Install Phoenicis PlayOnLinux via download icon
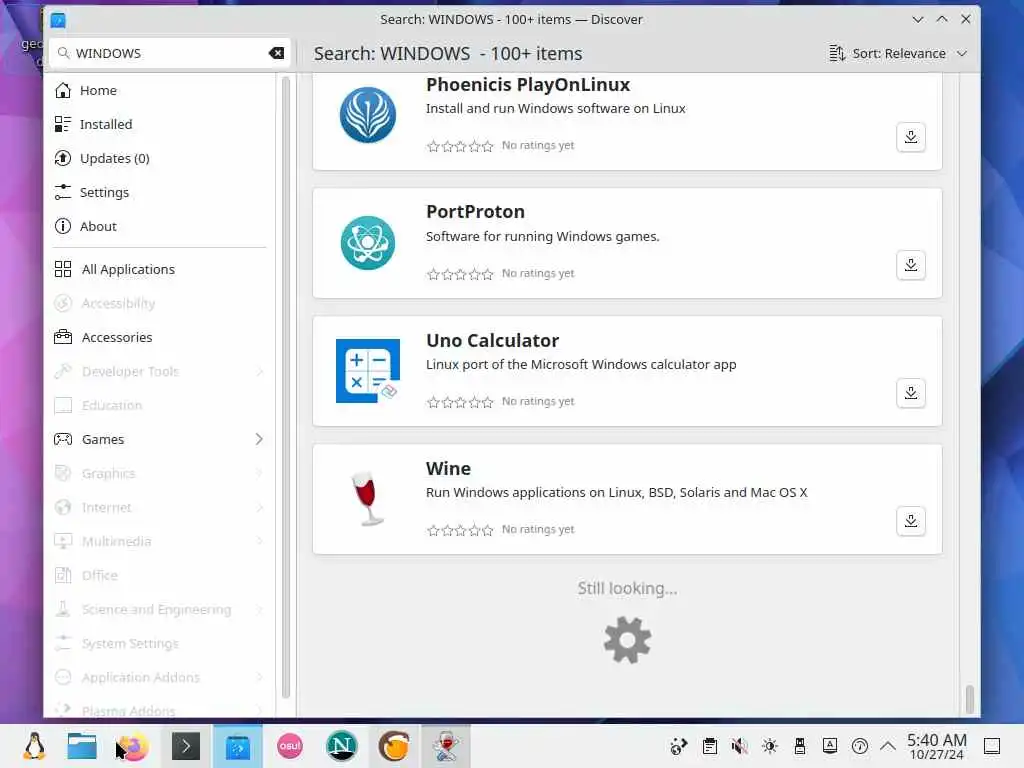 910,137
